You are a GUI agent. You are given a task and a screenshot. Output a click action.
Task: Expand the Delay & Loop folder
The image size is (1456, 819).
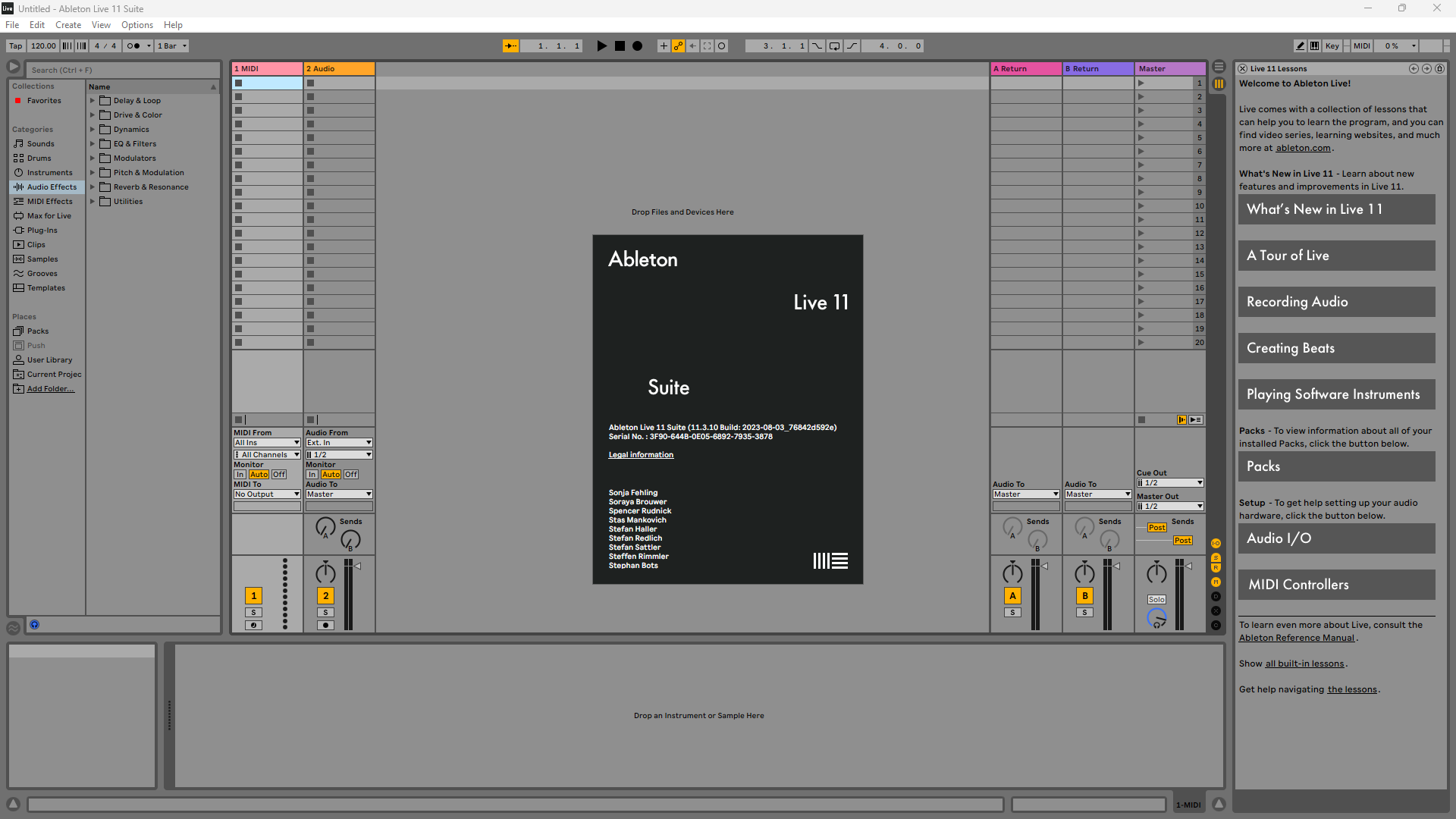tap(93, 100)
